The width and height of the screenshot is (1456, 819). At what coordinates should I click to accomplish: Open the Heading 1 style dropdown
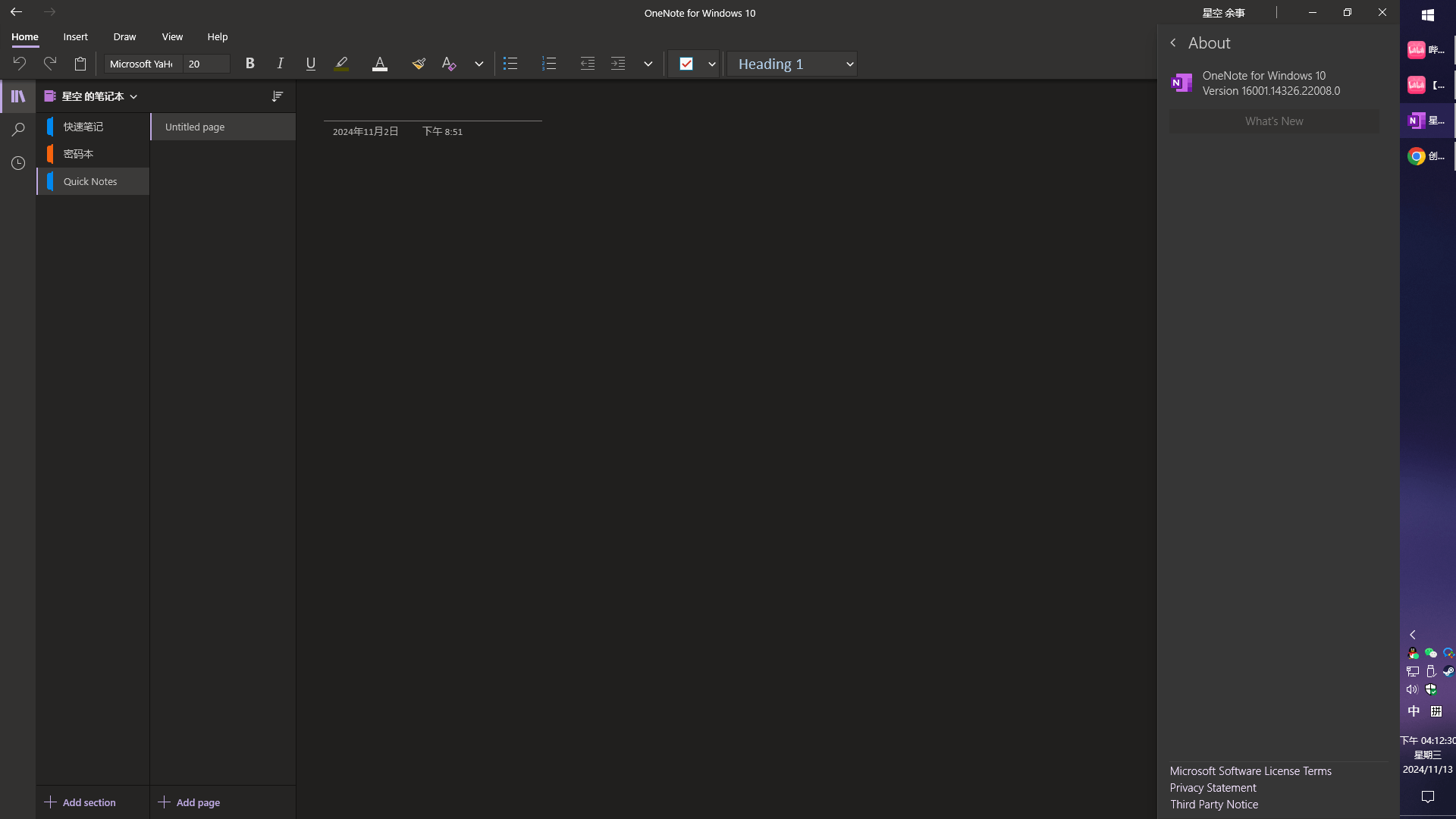point(792,64)
